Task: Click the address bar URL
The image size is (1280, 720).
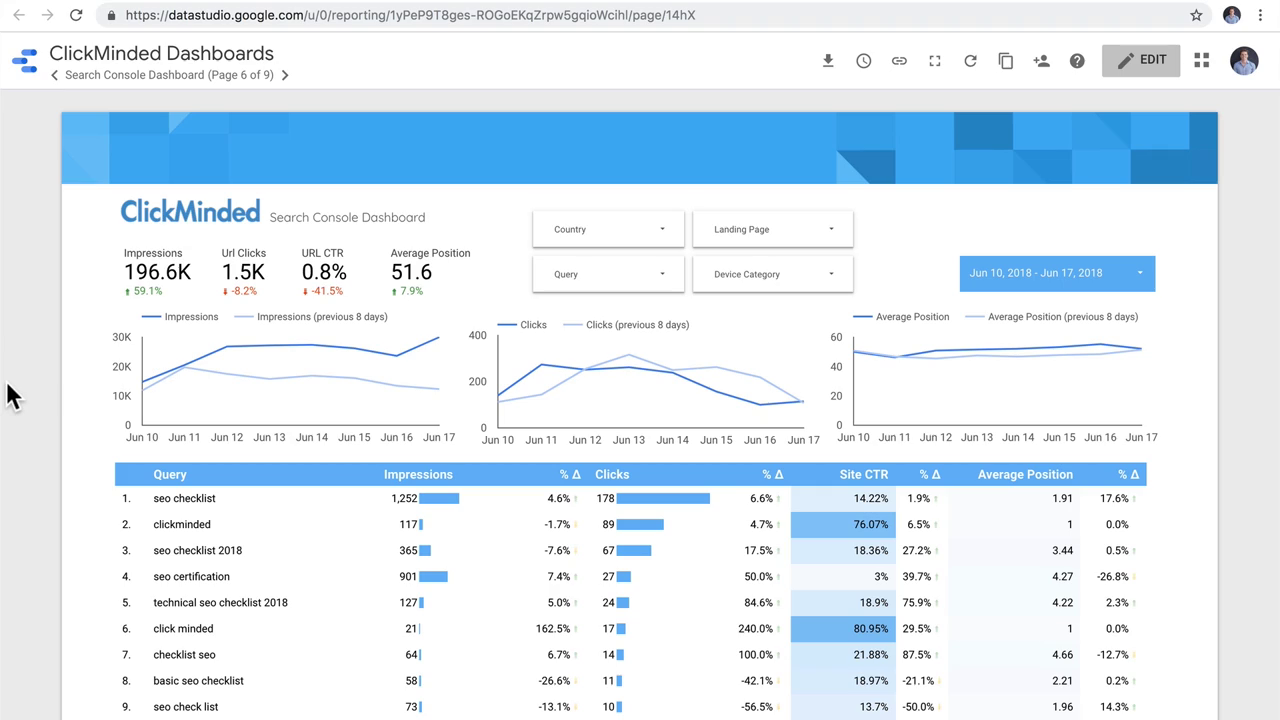Action: pyautogui.click(x=410, y=15)
